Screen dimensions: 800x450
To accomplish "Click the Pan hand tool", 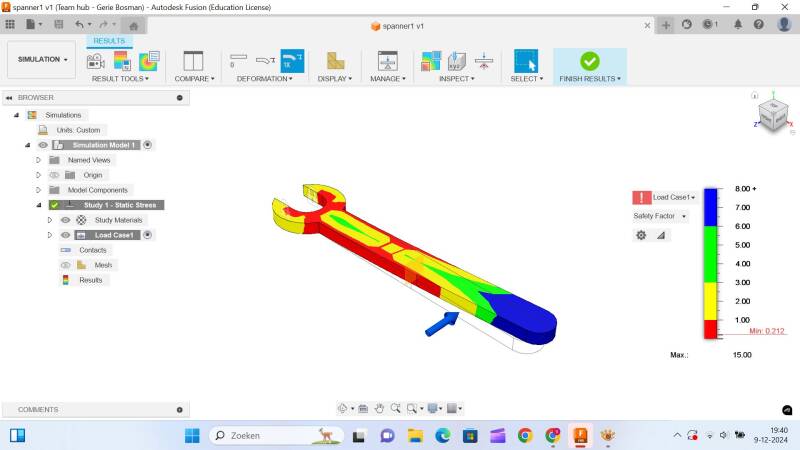I will coord(379,408).
